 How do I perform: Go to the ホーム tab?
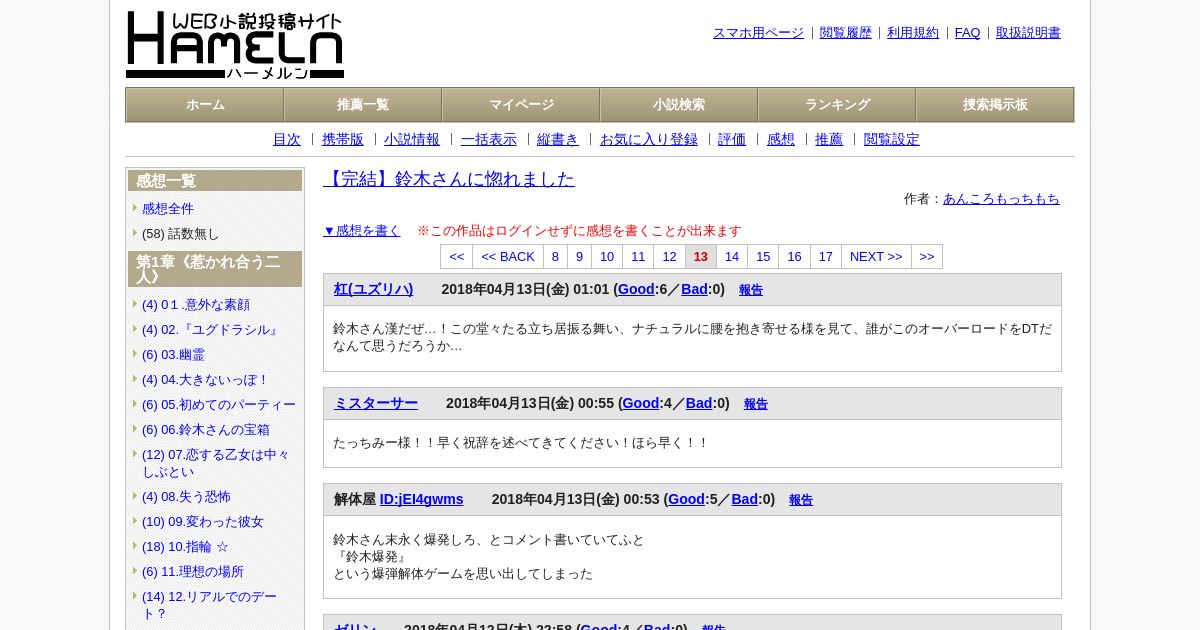click(205, 105)
